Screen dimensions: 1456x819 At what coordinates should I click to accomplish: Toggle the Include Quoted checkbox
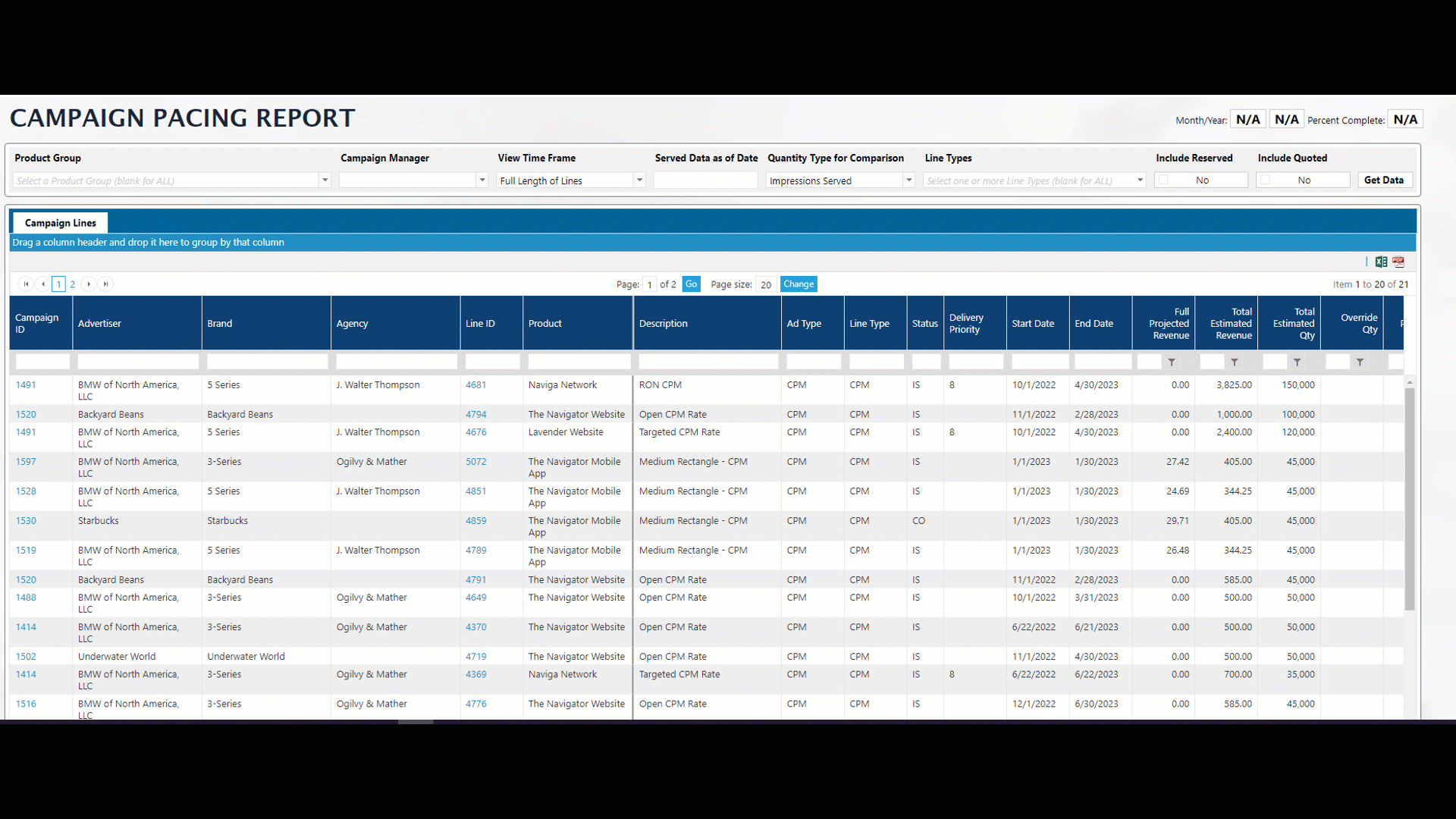1266,180
